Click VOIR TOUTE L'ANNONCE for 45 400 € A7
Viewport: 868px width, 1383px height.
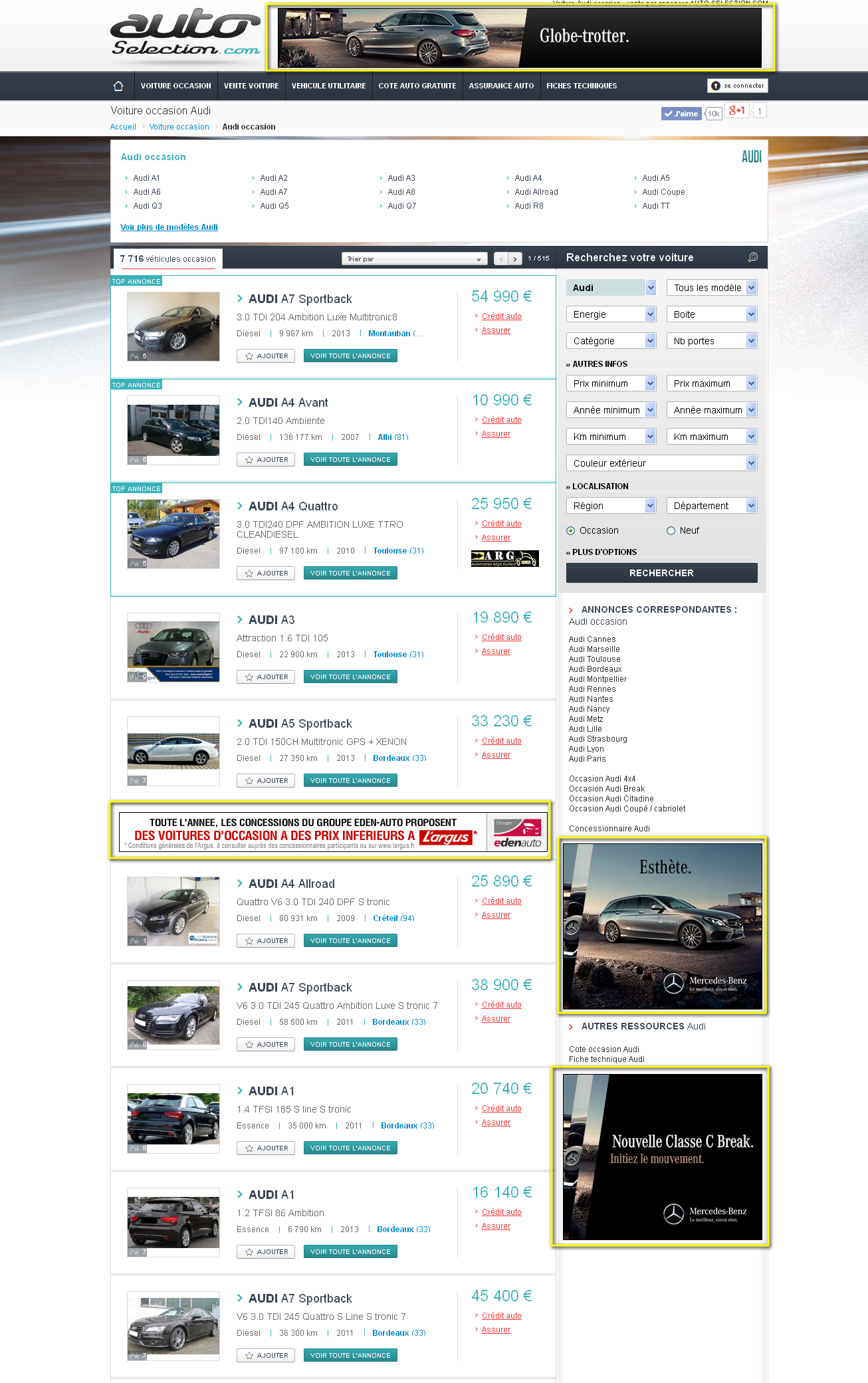pos(350,1355)
